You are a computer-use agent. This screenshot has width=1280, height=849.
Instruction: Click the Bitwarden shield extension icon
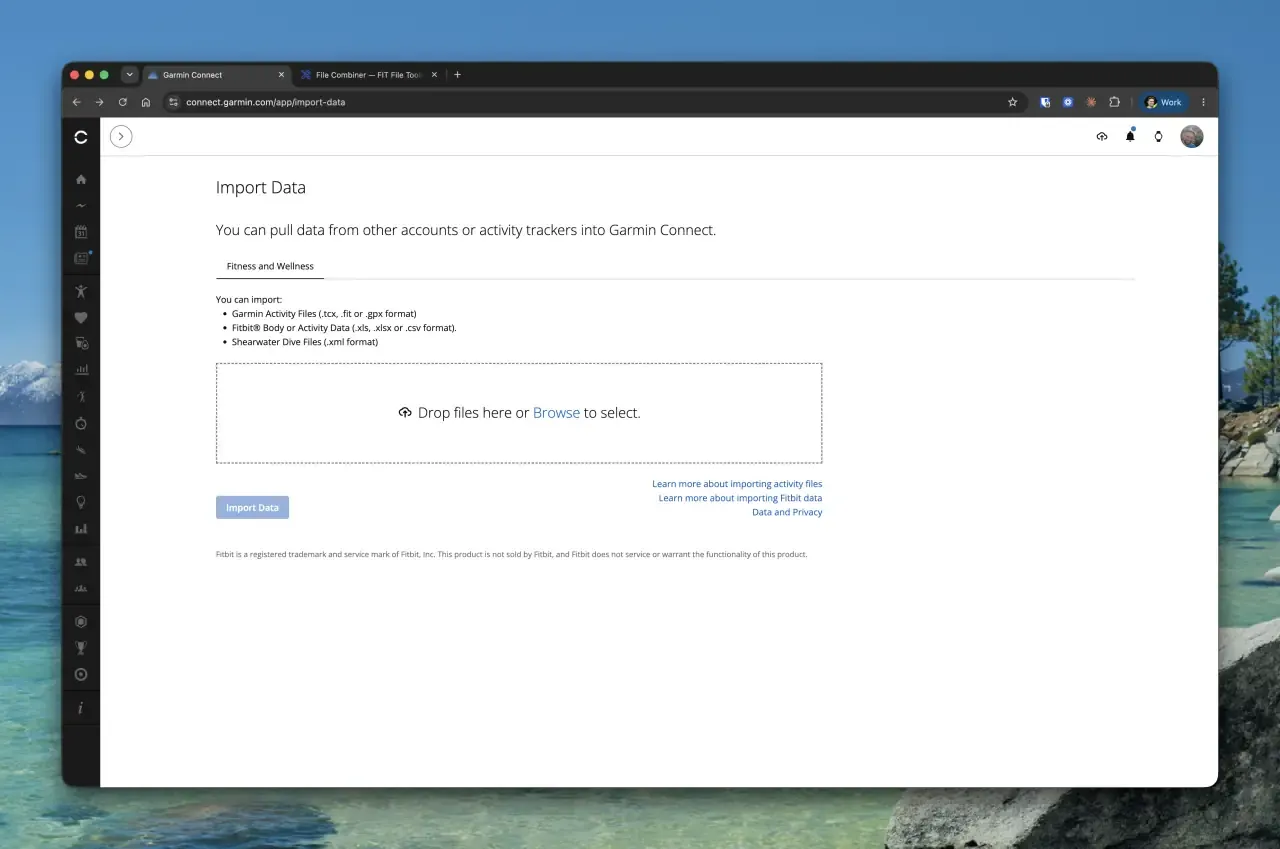point(1045,102)
